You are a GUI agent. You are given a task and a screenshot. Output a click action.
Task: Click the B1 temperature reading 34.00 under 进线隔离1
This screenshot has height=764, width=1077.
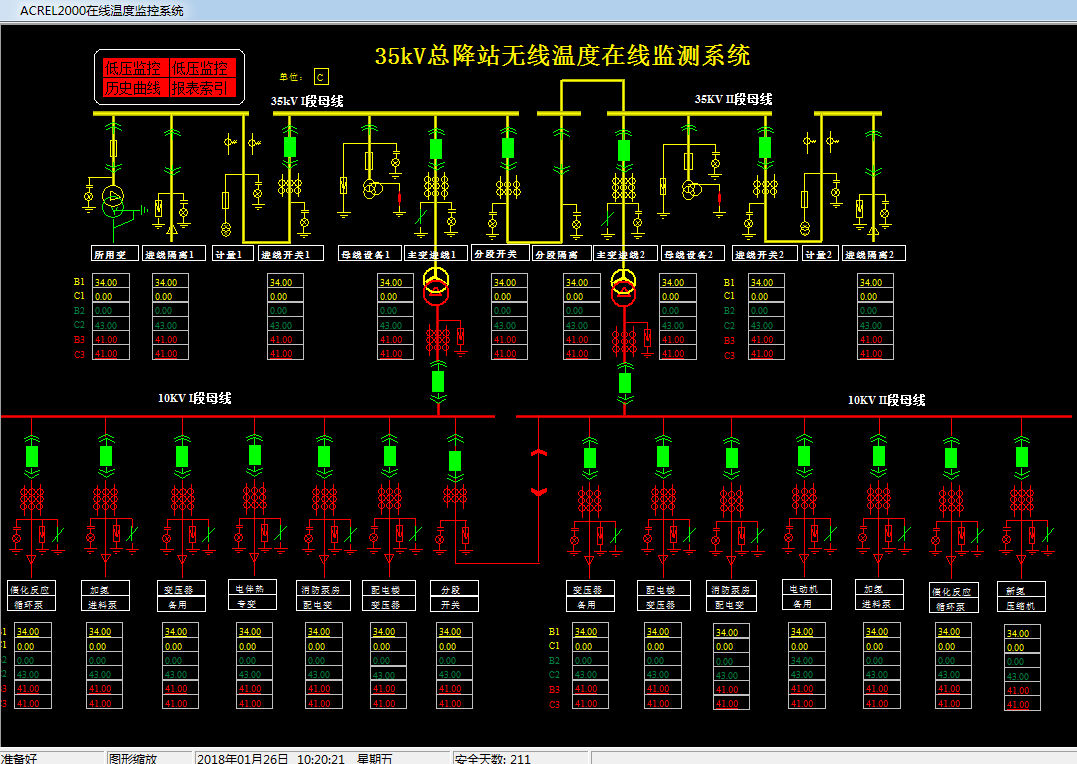[x=170, y=282]
